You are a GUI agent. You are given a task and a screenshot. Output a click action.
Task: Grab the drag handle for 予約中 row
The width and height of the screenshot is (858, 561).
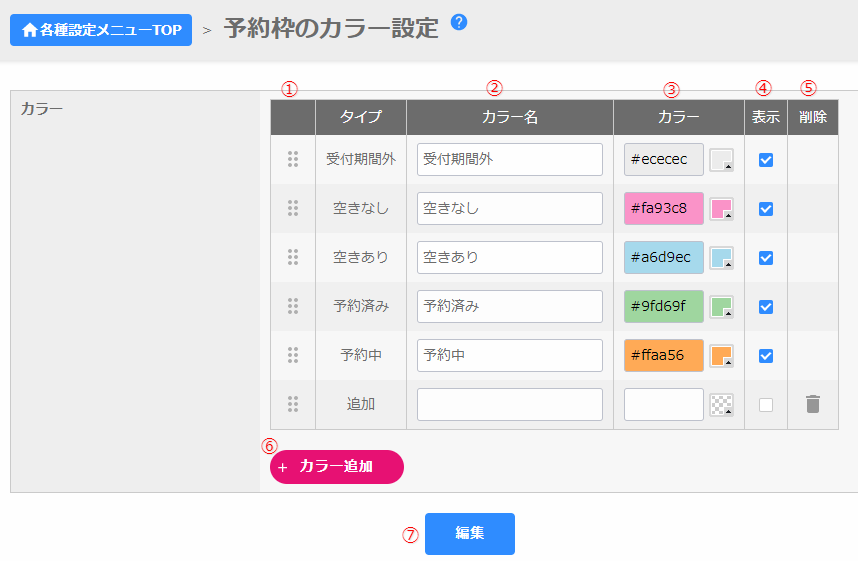point(293,355)
